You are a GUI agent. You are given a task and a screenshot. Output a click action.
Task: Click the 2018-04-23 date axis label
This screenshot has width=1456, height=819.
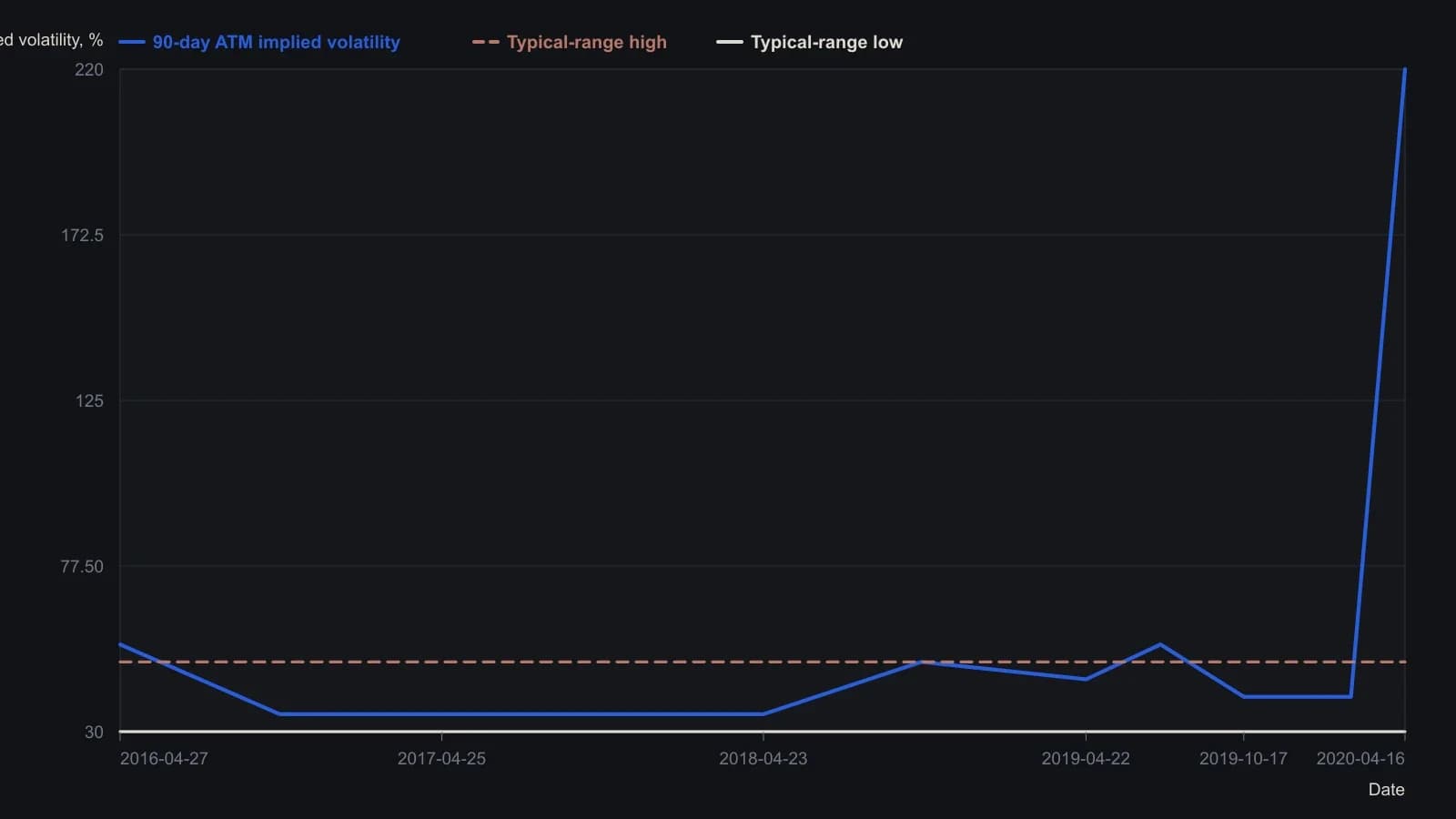(x=763, y=759)
